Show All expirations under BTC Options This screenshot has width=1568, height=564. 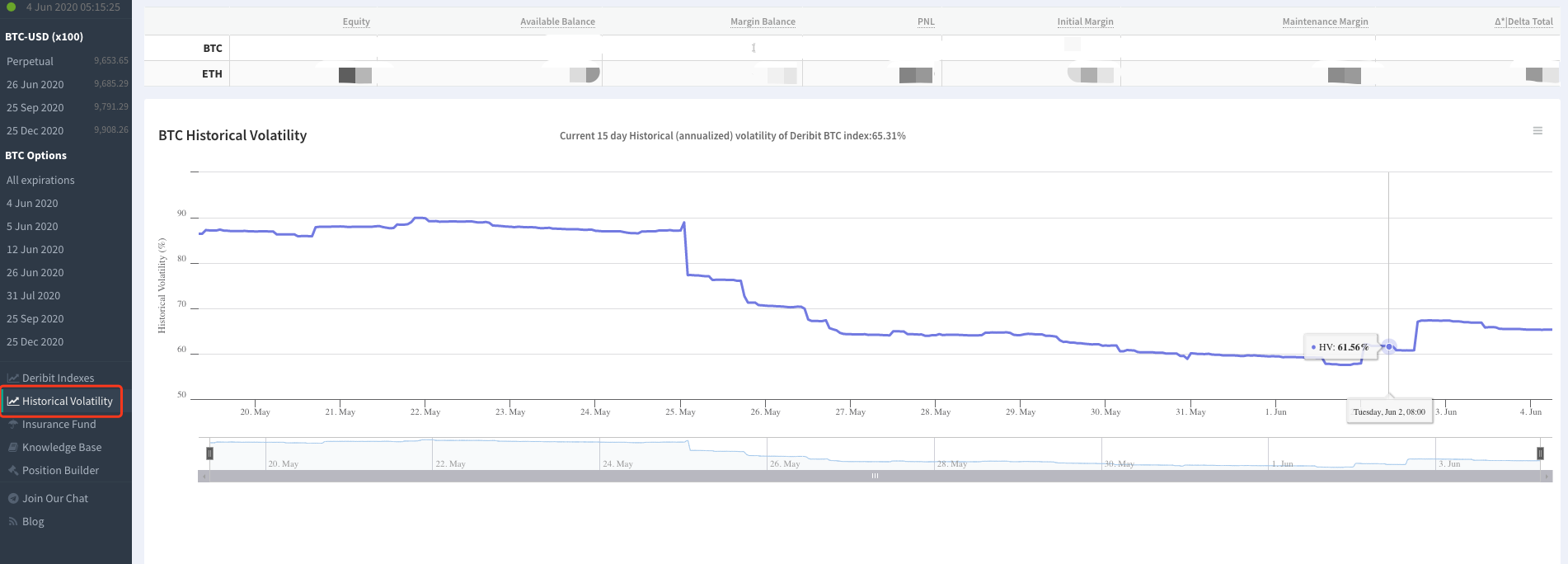coord(40,181)
